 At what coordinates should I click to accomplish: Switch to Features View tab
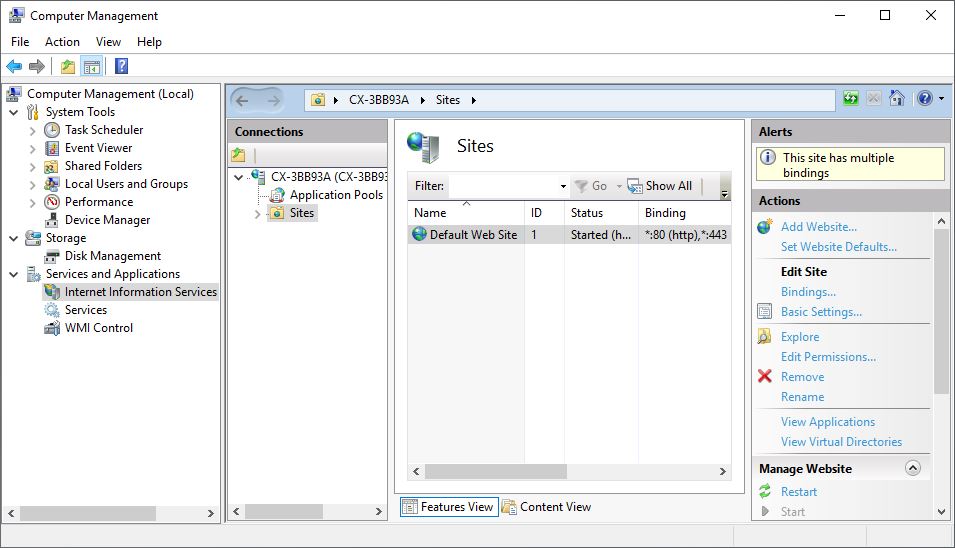click(449, 507)
